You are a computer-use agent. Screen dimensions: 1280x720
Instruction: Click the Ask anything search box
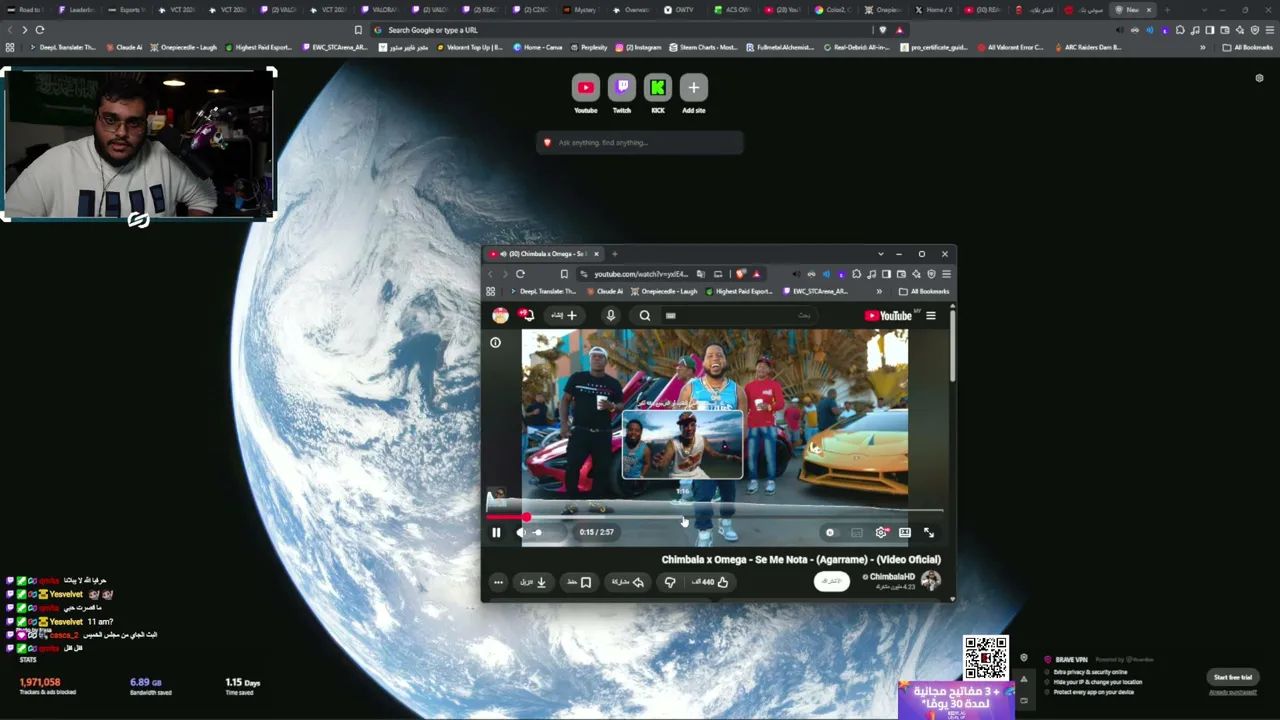point(640,143)
